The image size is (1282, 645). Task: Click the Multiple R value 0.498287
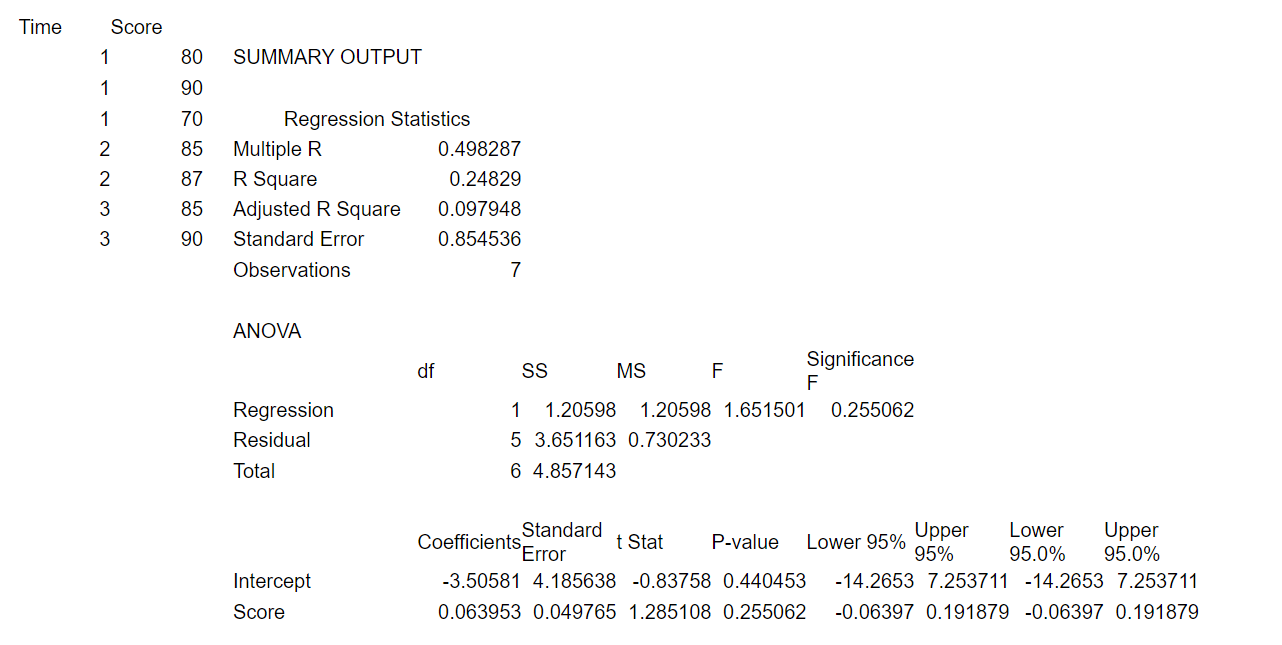[x=479, y=149]
